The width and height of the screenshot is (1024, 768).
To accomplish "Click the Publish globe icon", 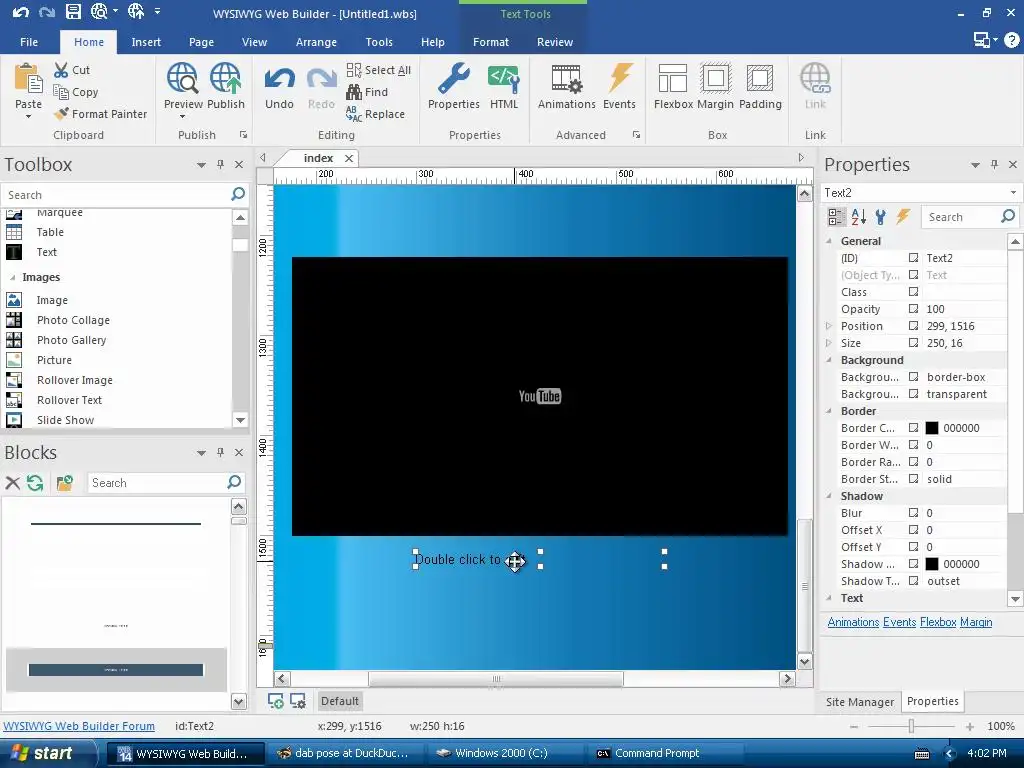I will point(225,78).
